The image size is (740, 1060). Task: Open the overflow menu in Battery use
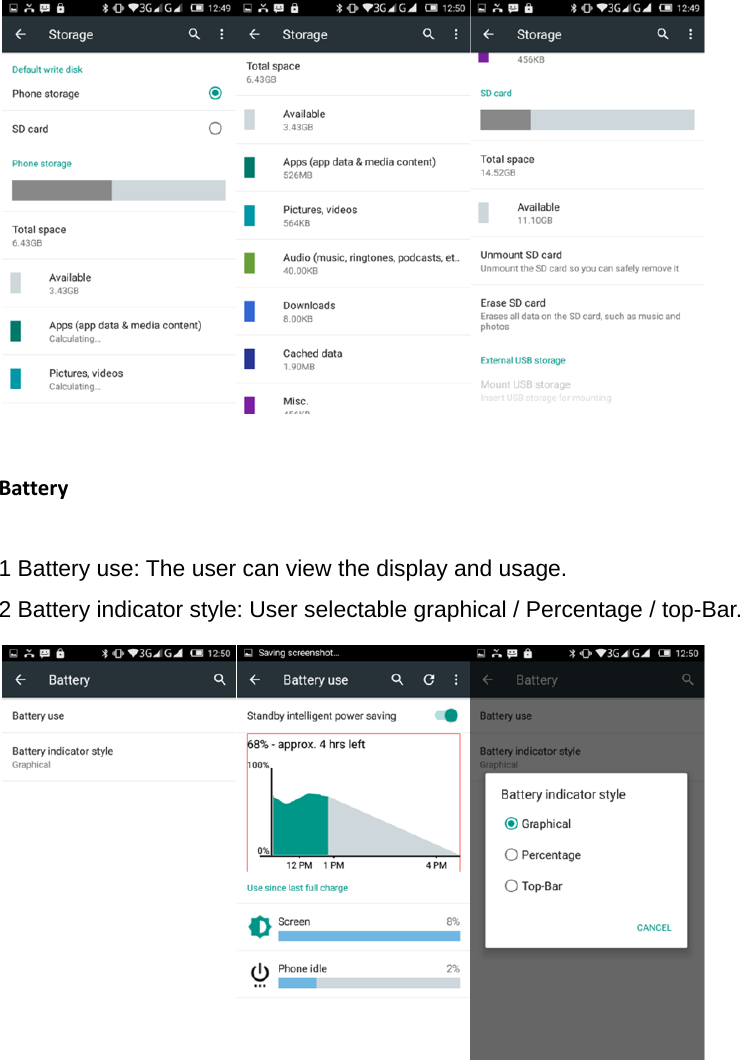[456, 679]
